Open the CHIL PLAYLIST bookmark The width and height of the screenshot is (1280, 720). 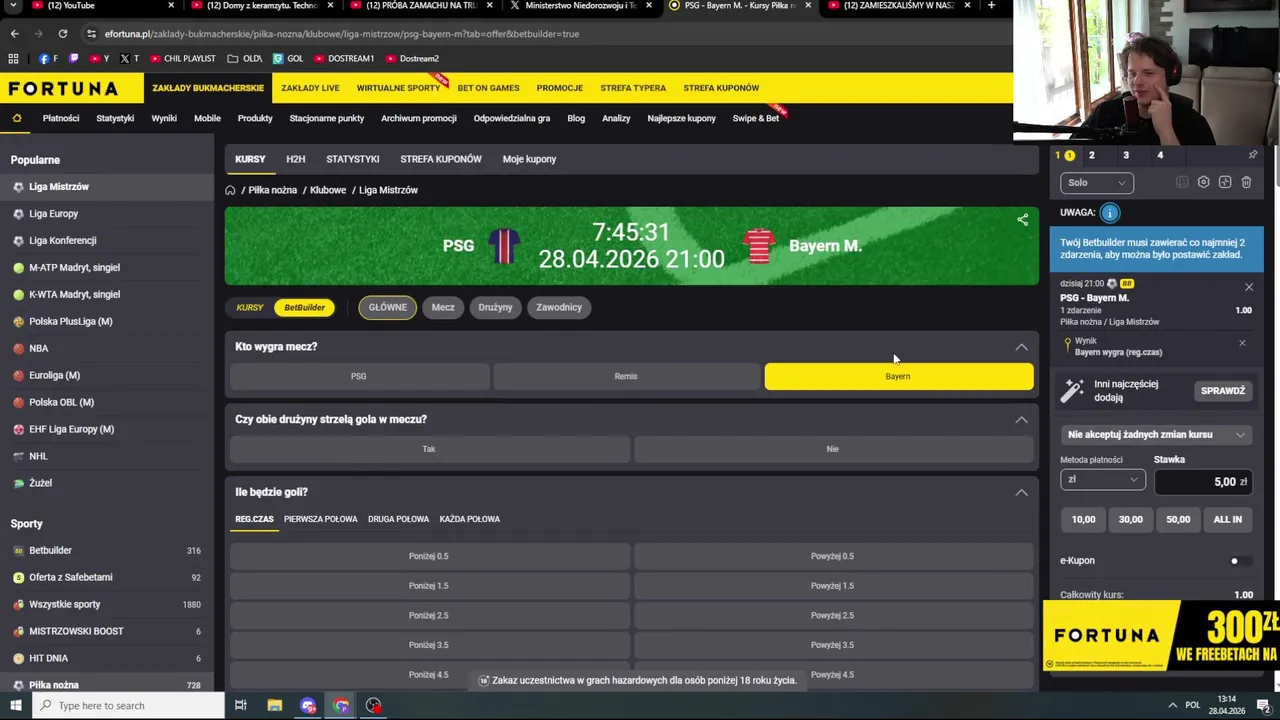182,58
